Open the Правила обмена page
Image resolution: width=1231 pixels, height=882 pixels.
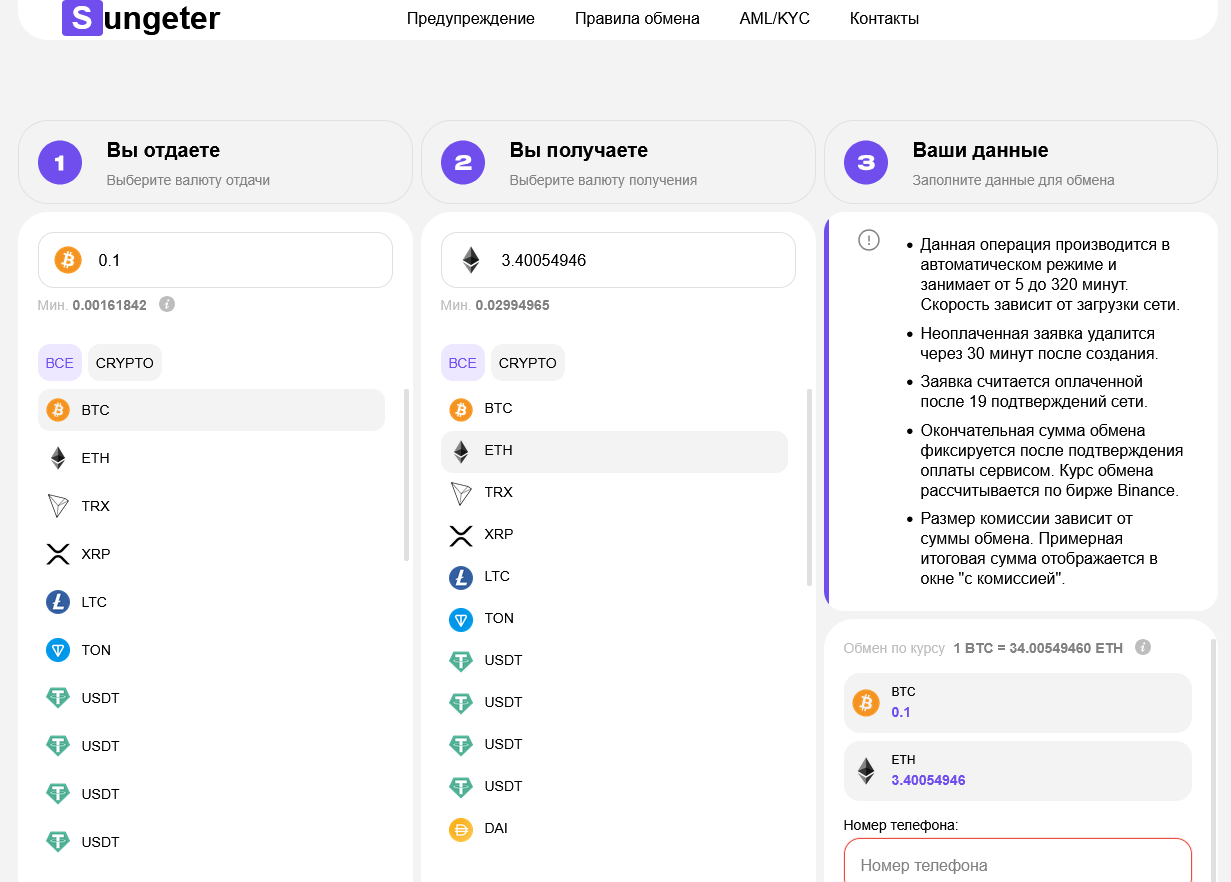[637, 18]
